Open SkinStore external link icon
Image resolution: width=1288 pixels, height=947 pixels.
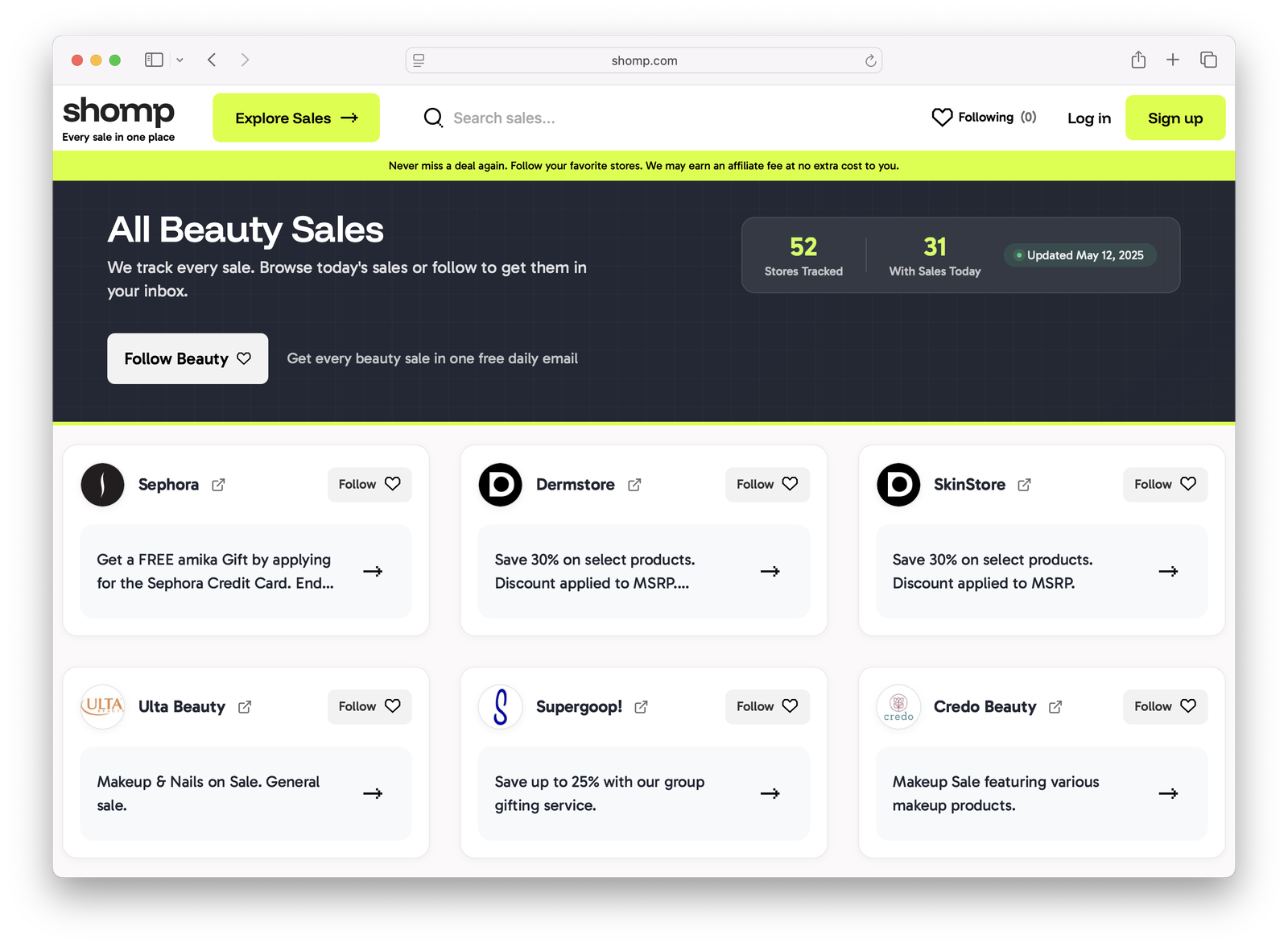[1024, 485]
